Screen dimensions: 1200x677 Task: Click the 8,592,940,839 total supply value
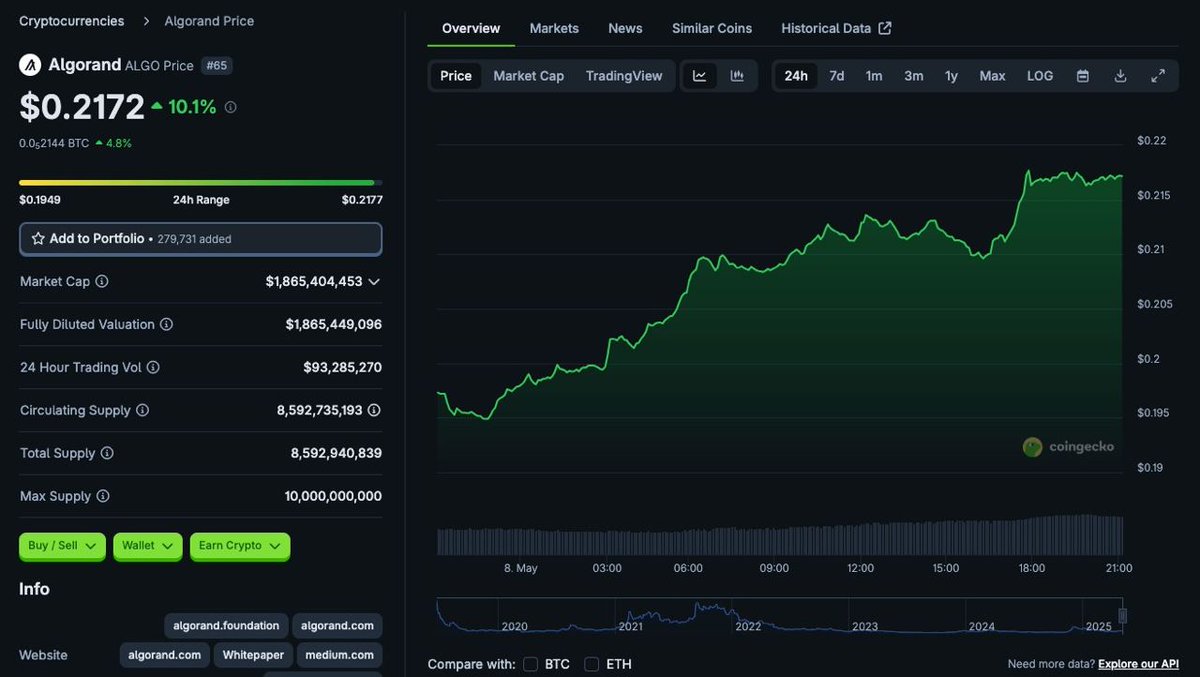[336, 454]
